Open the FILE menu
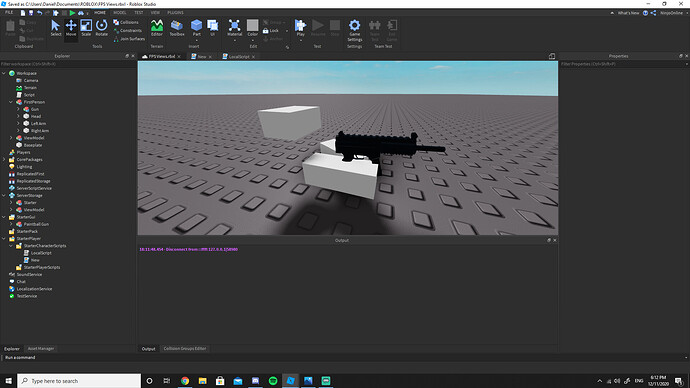The image size is (690, 388). click(9, 13)
